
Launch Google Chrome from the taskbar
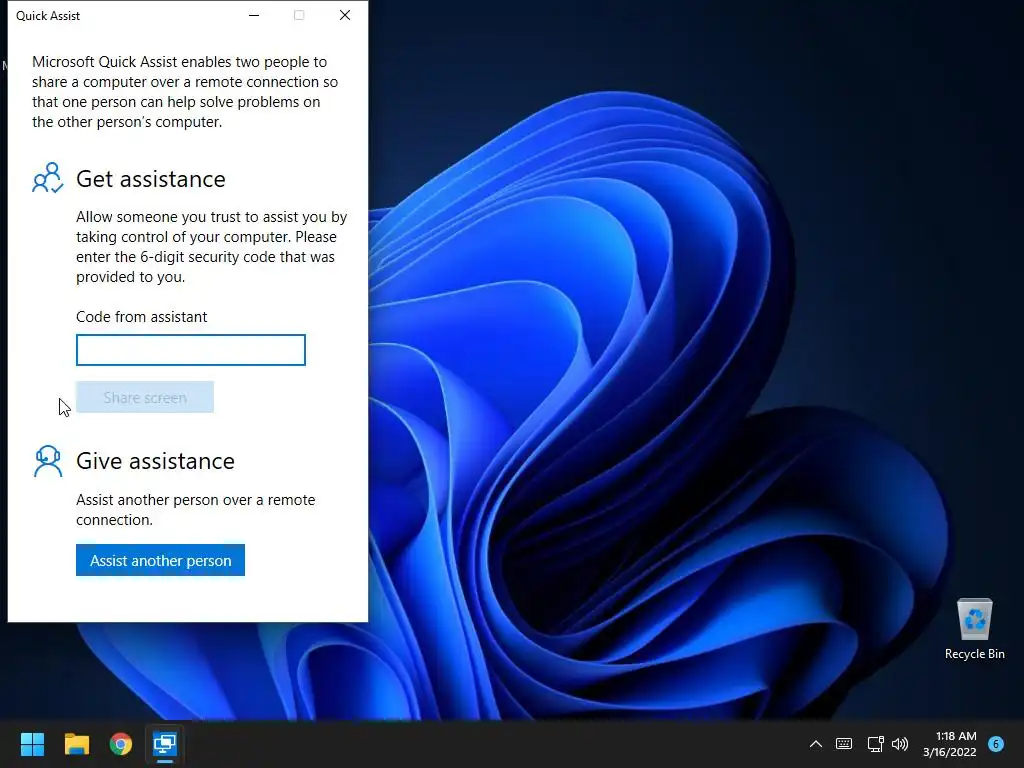point(121,744)
